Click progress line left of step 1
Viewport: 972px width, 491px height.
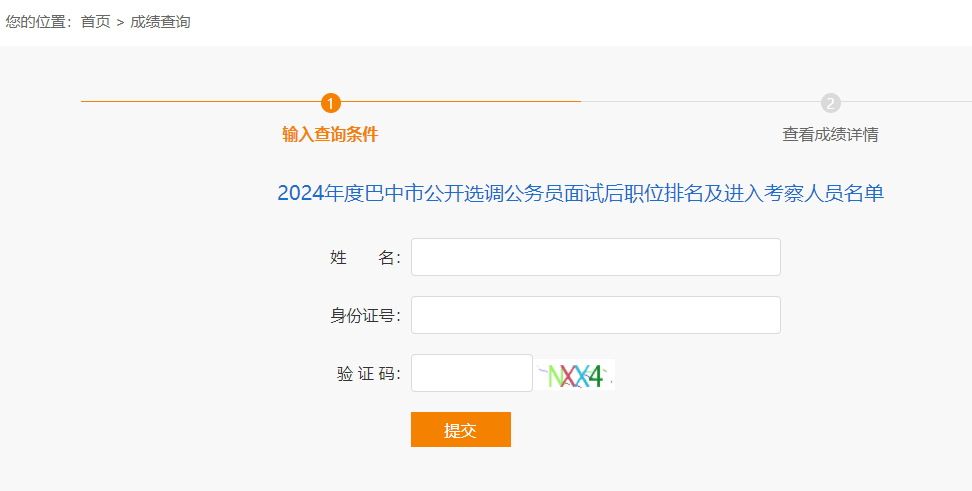(200, 102)
